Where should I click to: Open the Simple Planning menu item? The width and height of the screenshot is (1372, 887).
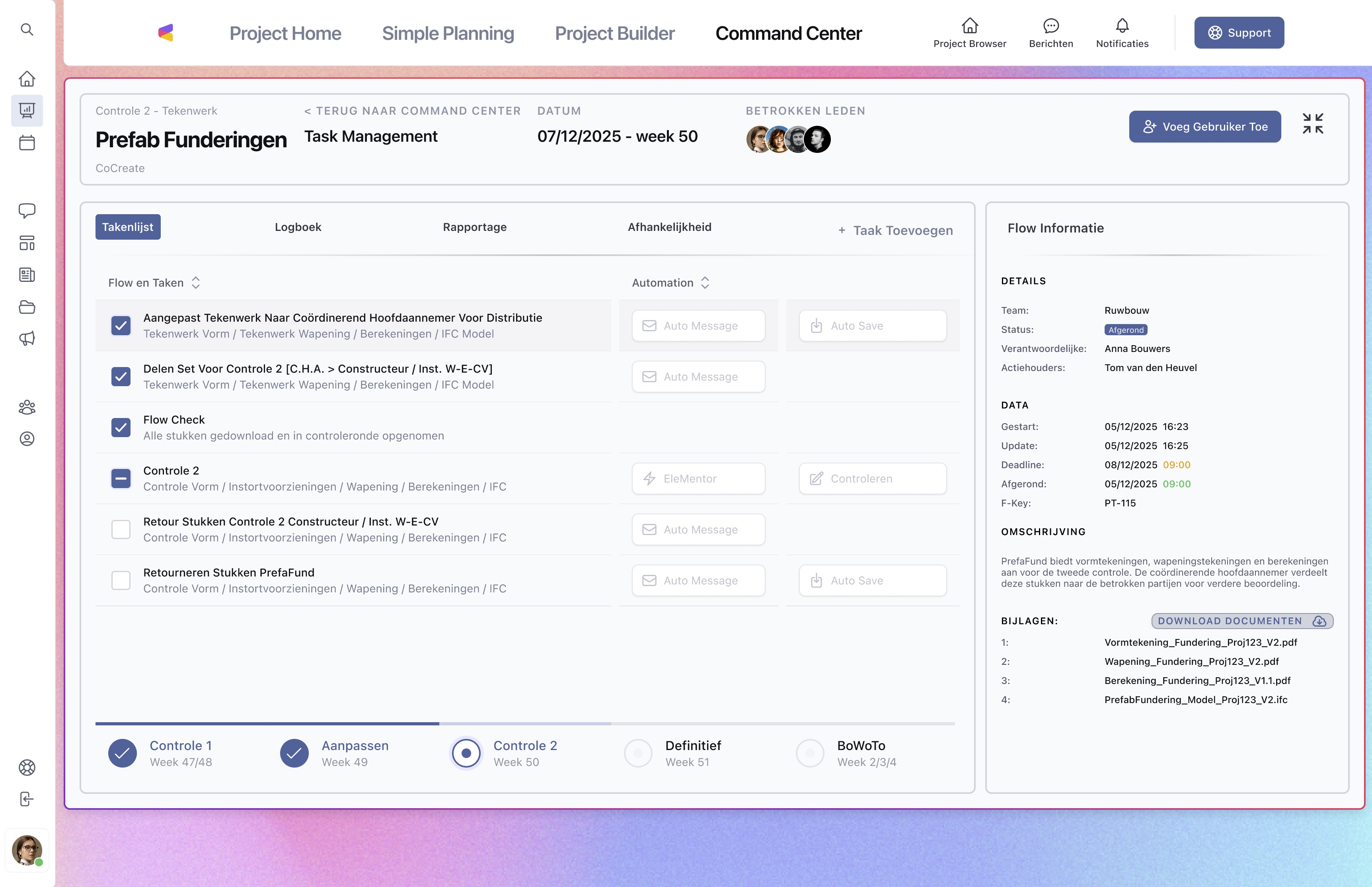[448, 33]
